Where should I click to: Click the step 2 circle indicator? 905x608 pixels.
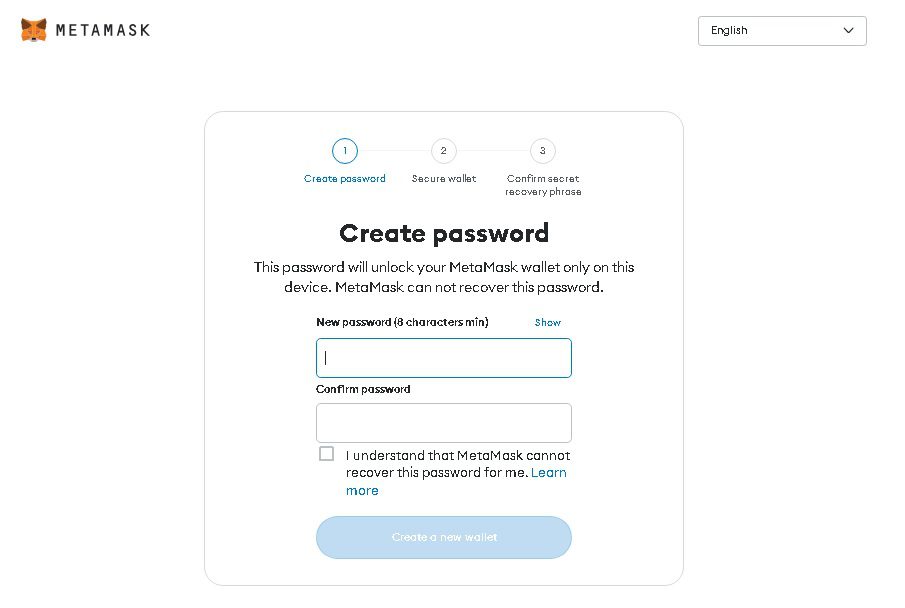point(443,151)
